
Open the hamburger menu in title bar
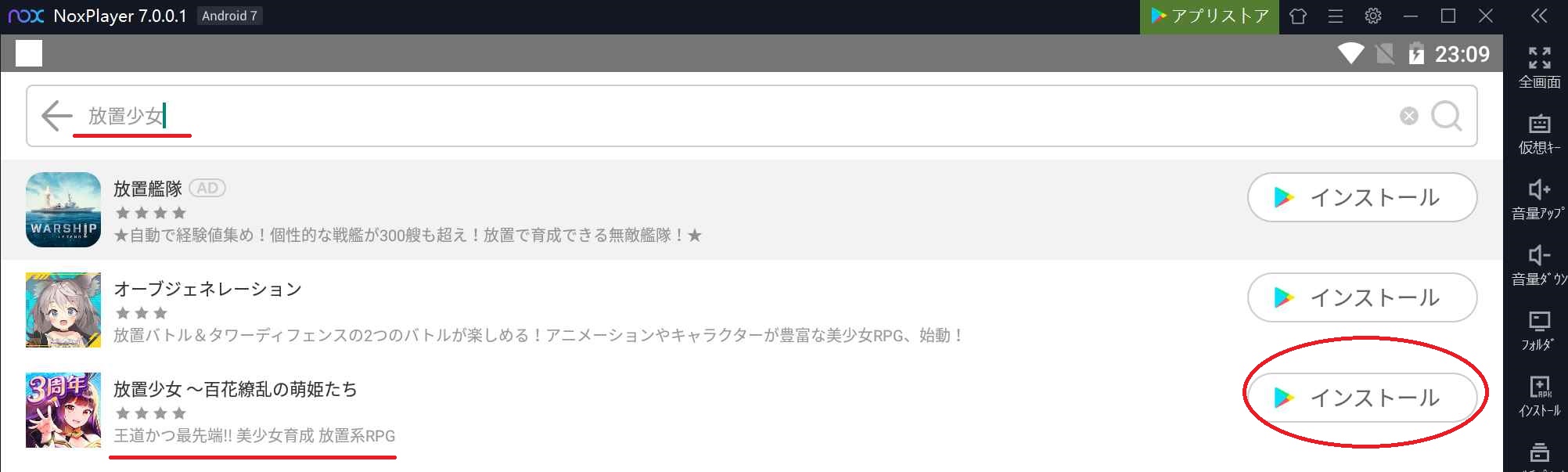1336,16
